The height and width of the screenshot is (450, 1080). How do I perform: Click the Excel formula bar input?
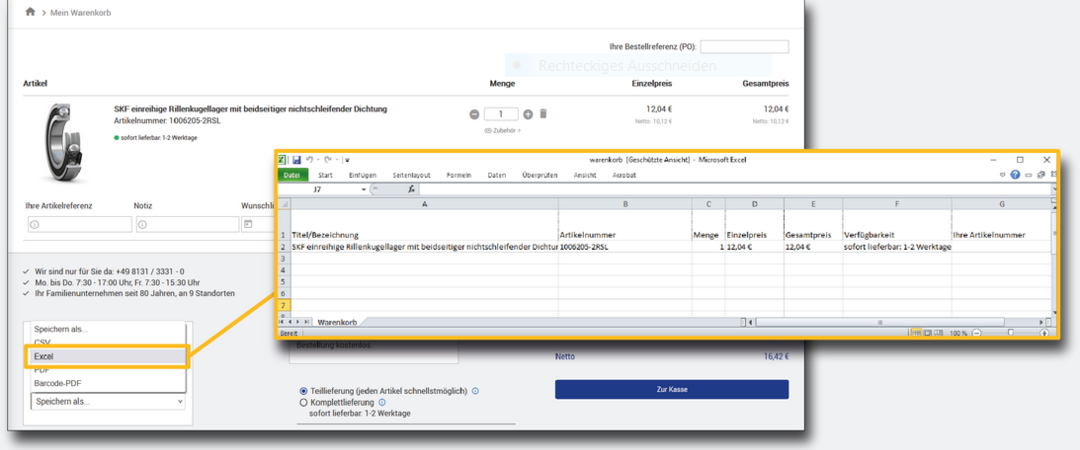click(x=734, y=189)
